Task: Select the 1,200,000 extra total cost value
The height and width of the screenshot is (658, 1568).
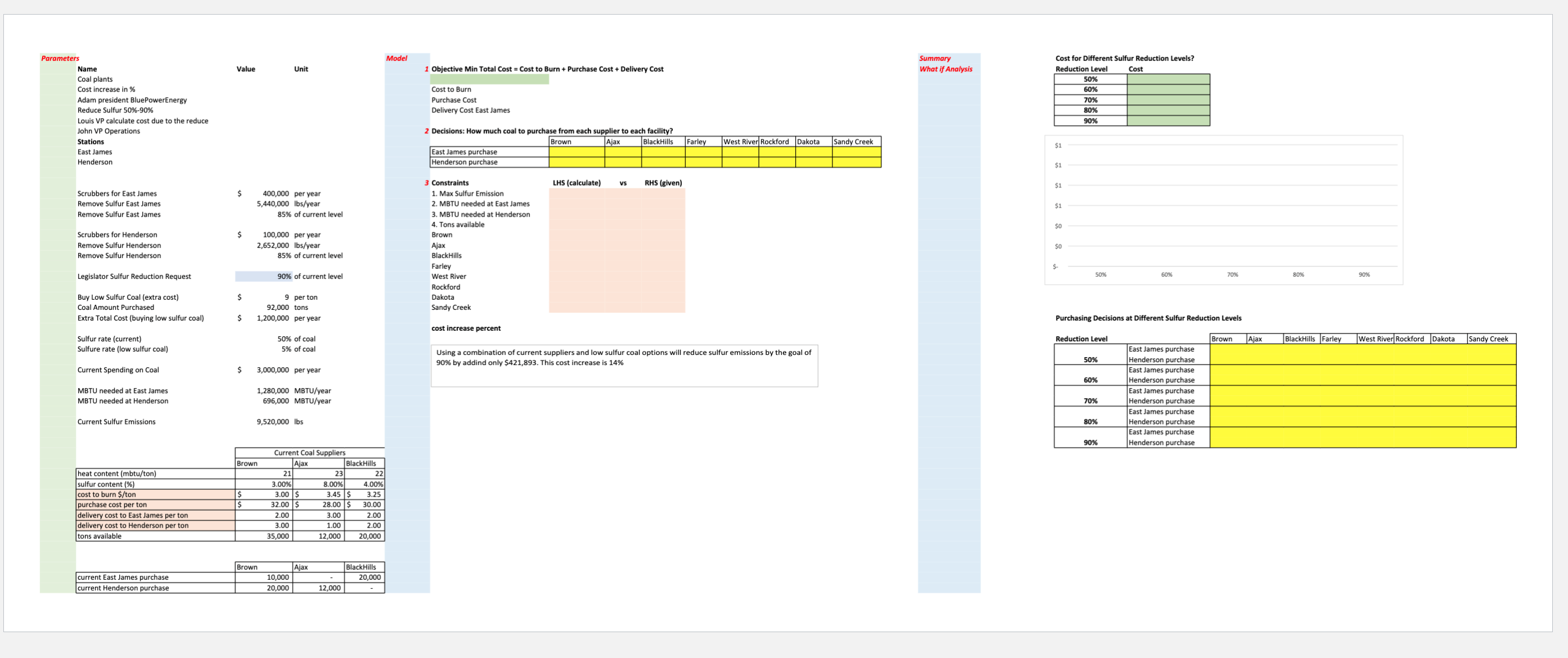Action: click(273, 318)
